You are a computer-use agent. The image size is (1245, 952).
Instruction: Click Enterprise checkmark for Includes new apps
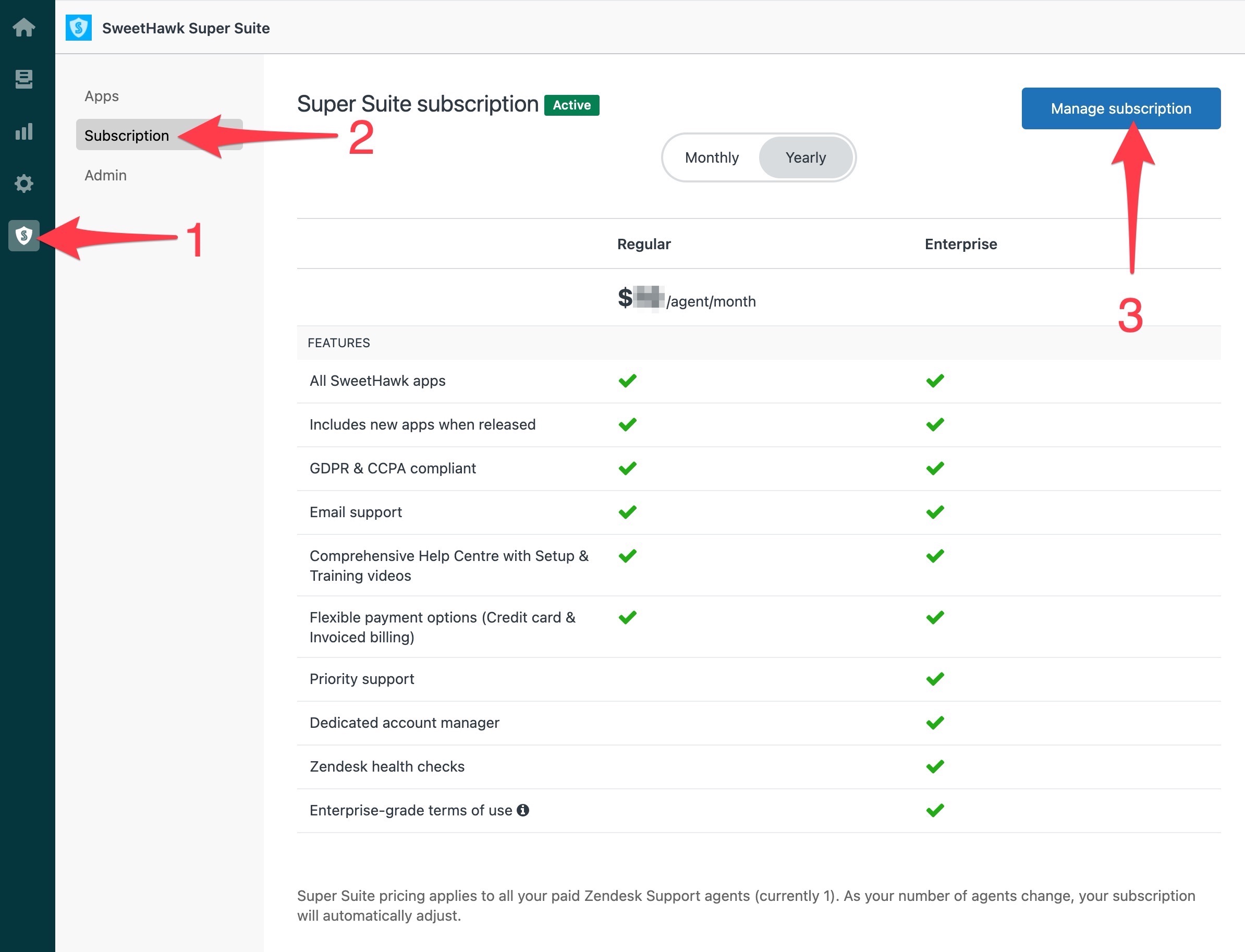(935, 424)
